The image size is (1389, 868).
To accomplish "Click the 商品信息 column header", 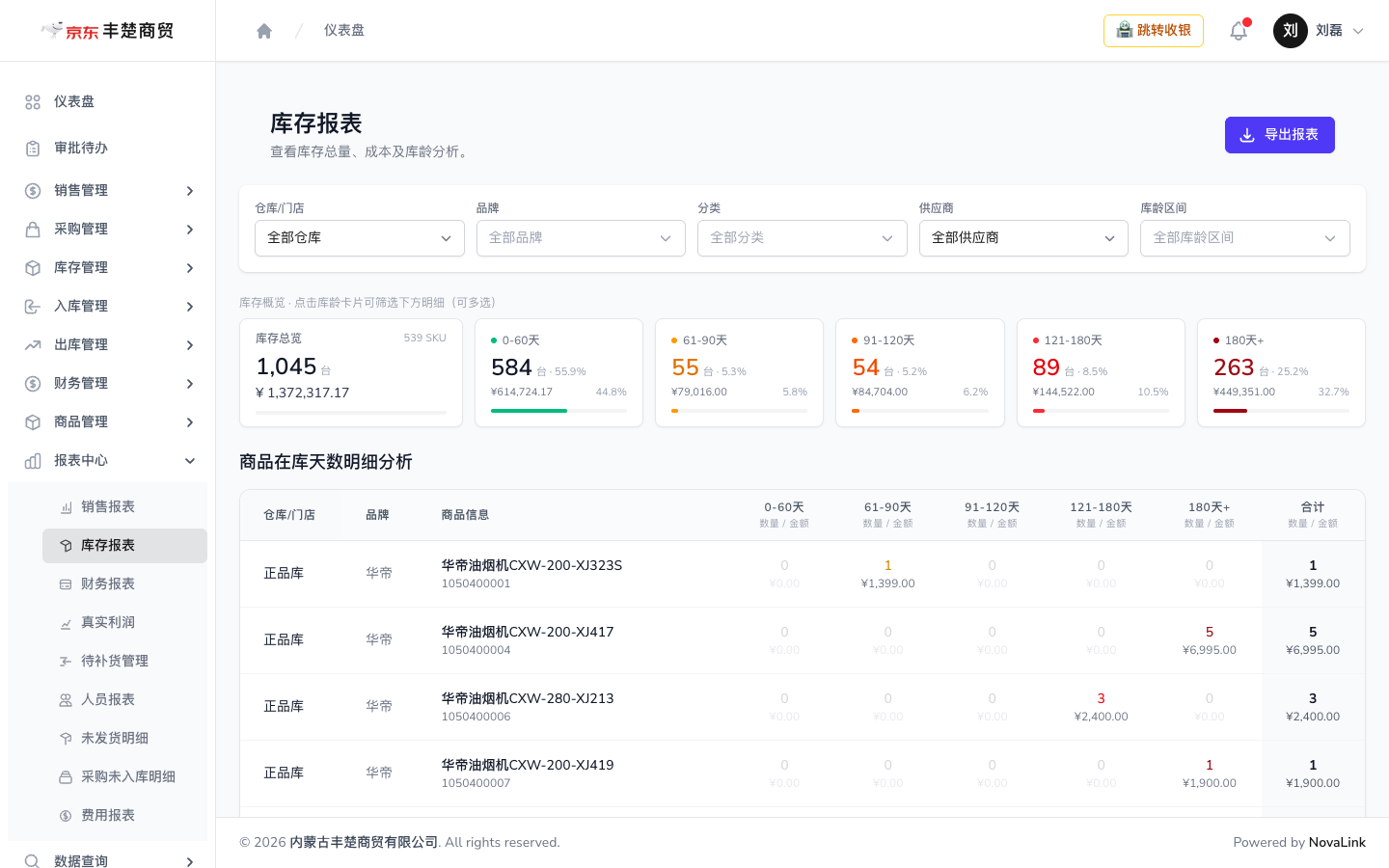I will (465, 515).
